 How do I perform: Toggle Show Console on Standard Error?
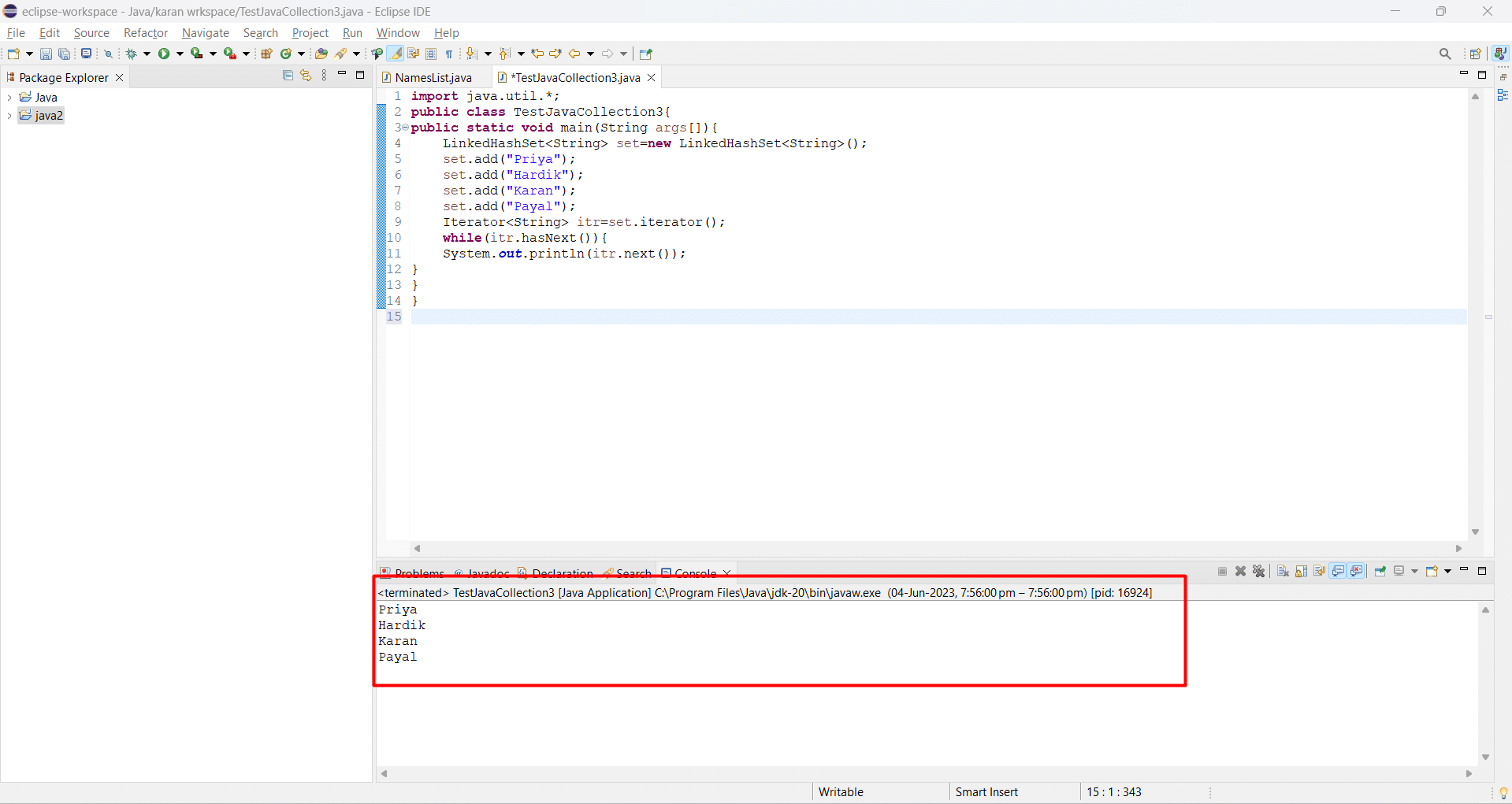point(1356,571)
